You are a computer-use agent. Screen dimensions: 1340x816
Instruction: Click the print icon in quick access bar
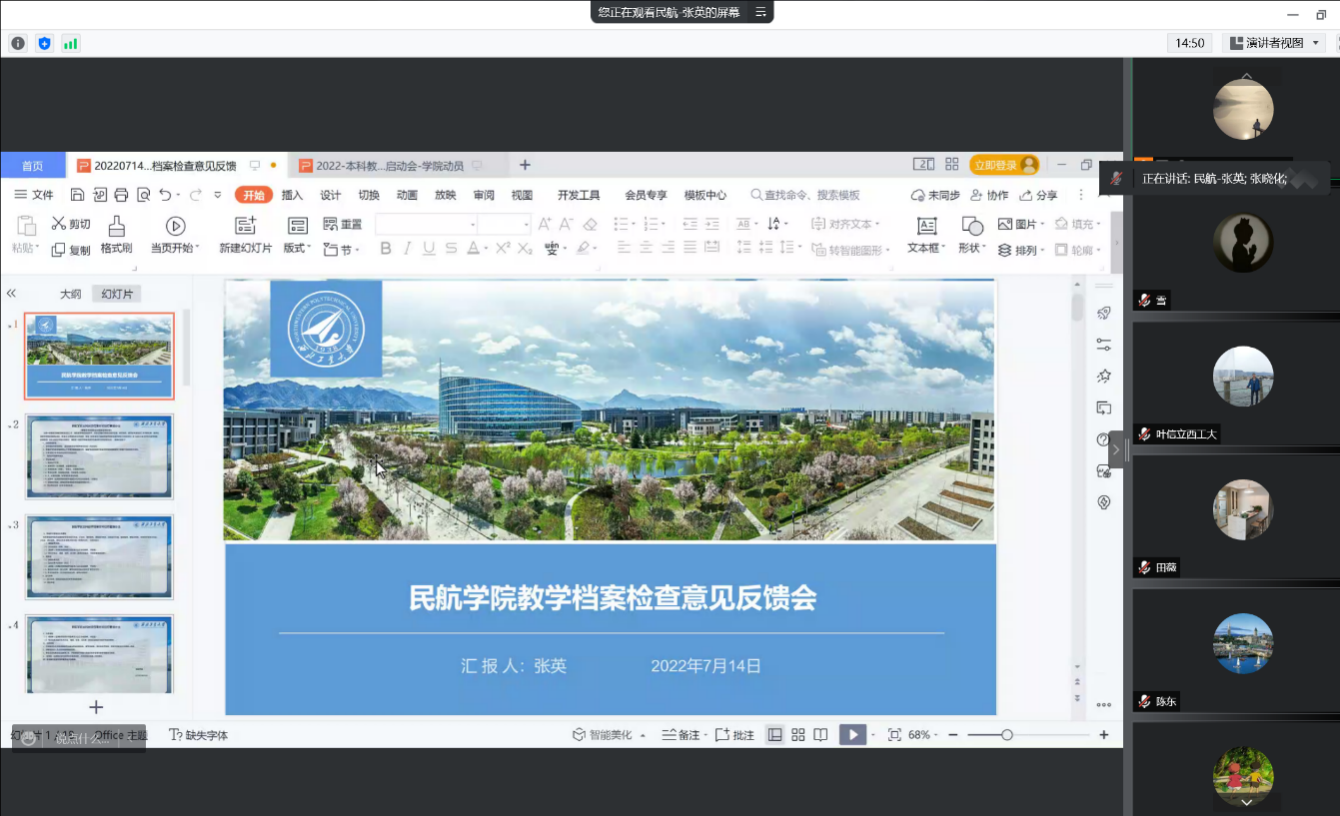click(x=121, y=195)
